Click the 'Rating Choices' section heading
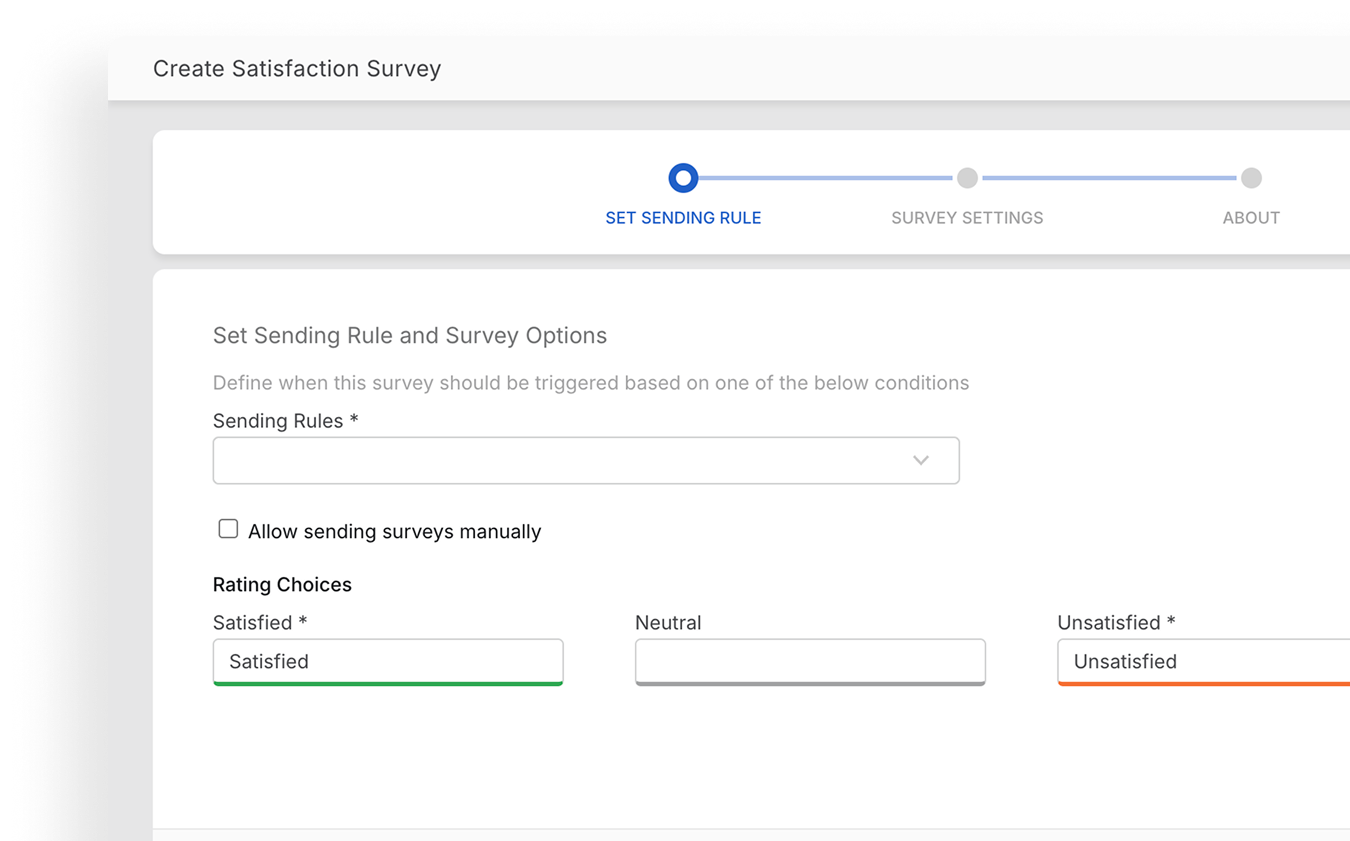The height and width of the screenshot is (841, 1350). tap(282, 585)
